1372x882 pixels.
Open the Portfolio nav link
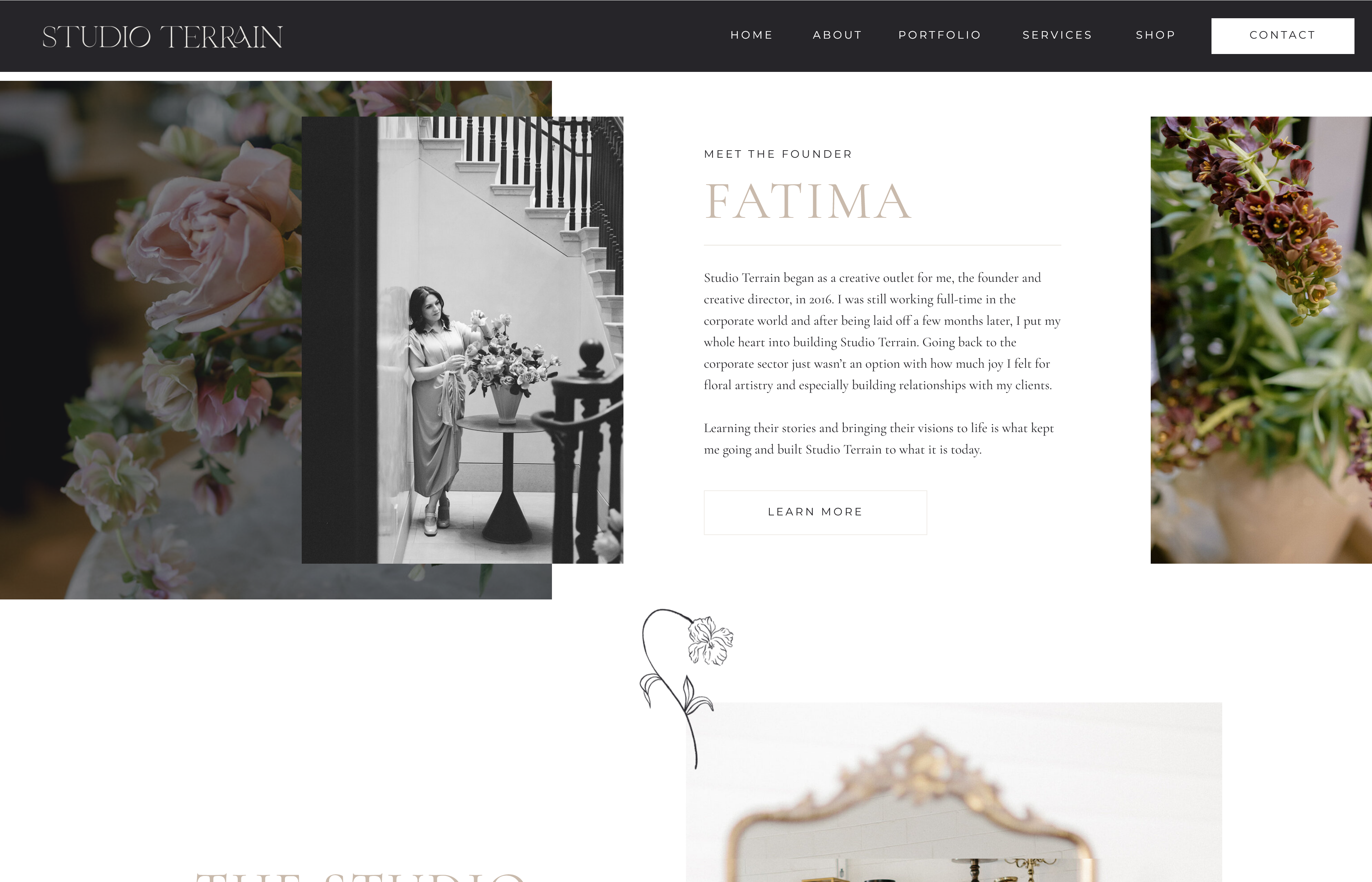click(940, 35)
